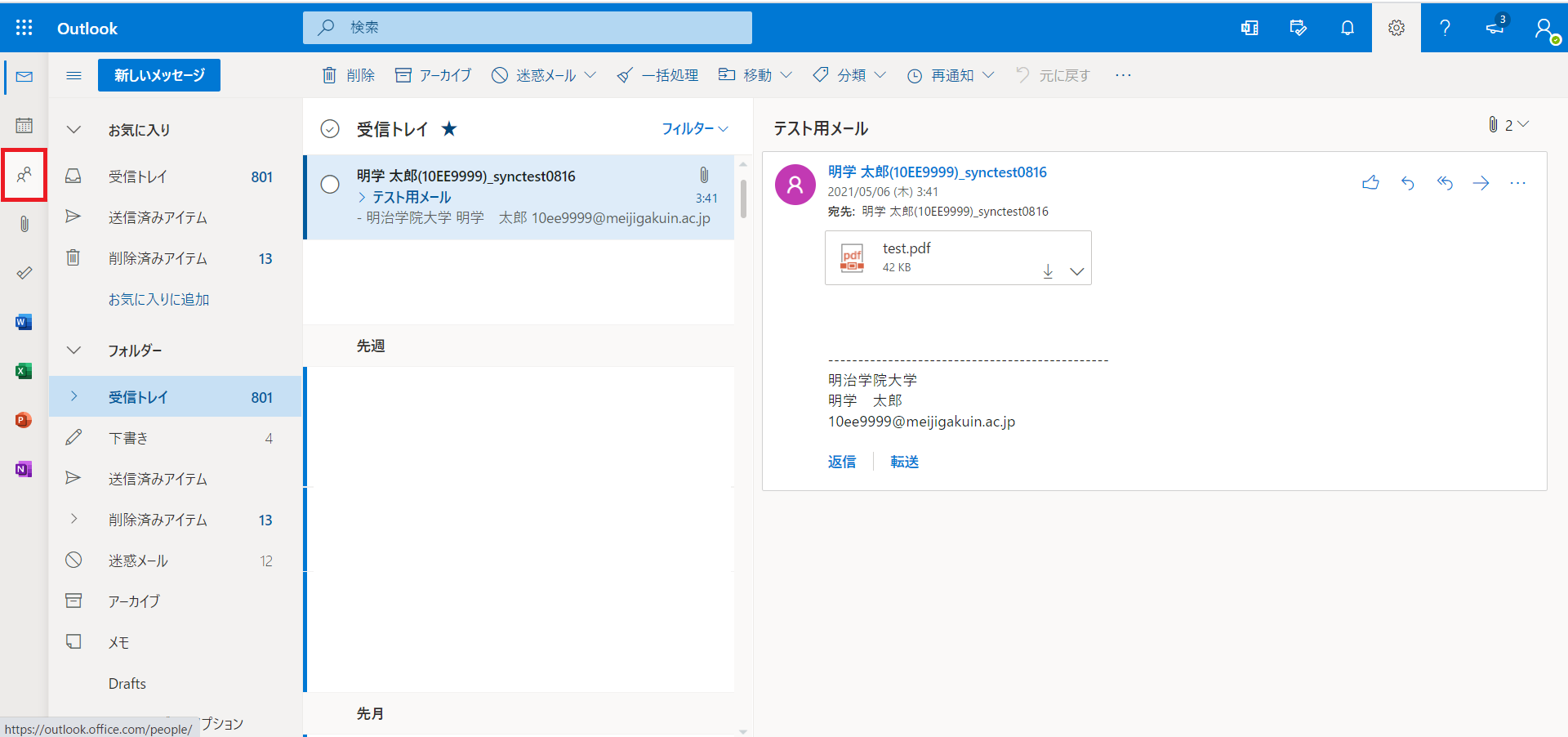Toggle the favorite star on 受信トレイ
The height and width of the screenshot is (737, 1568).
[449, 129]
